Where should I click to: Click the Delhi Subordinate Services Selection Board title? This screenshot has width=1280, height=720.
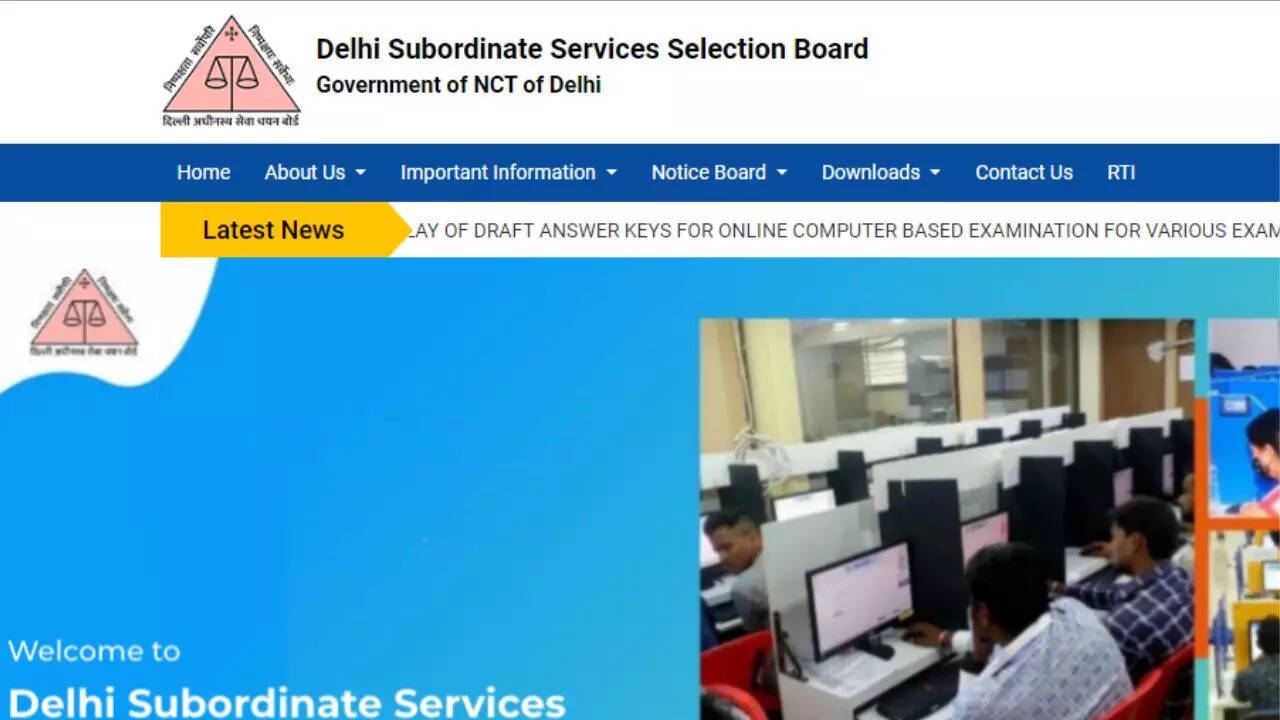tap(592, 49)
